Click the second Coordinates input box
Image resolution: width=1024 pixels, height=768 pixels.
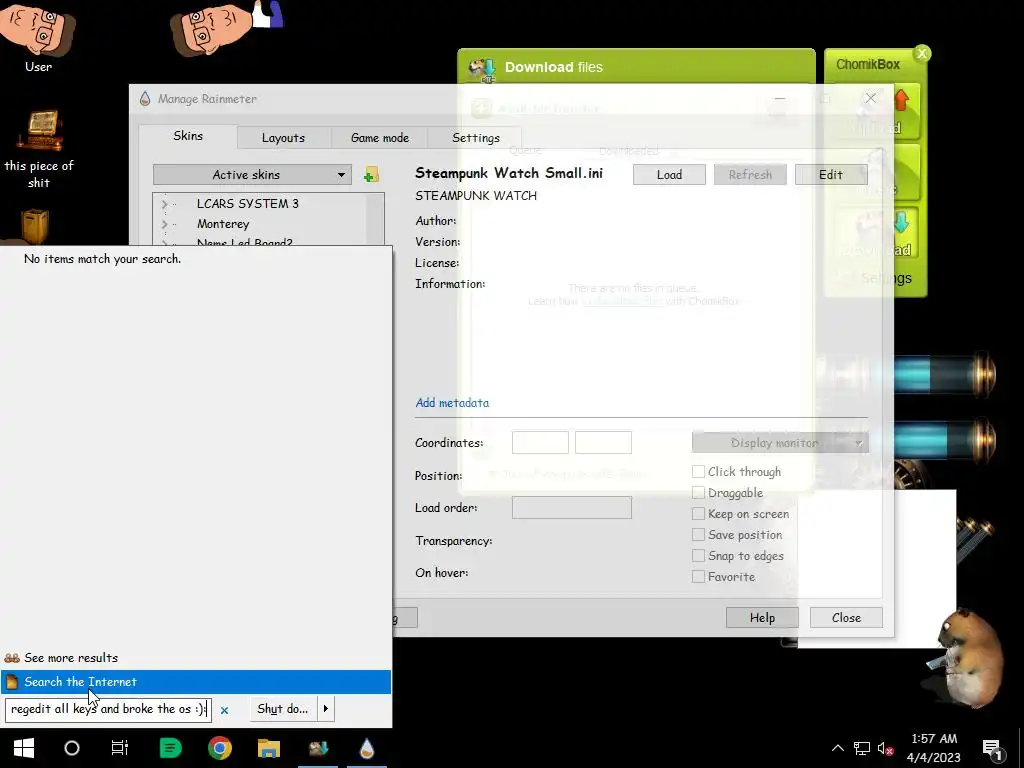pos(603,442)
